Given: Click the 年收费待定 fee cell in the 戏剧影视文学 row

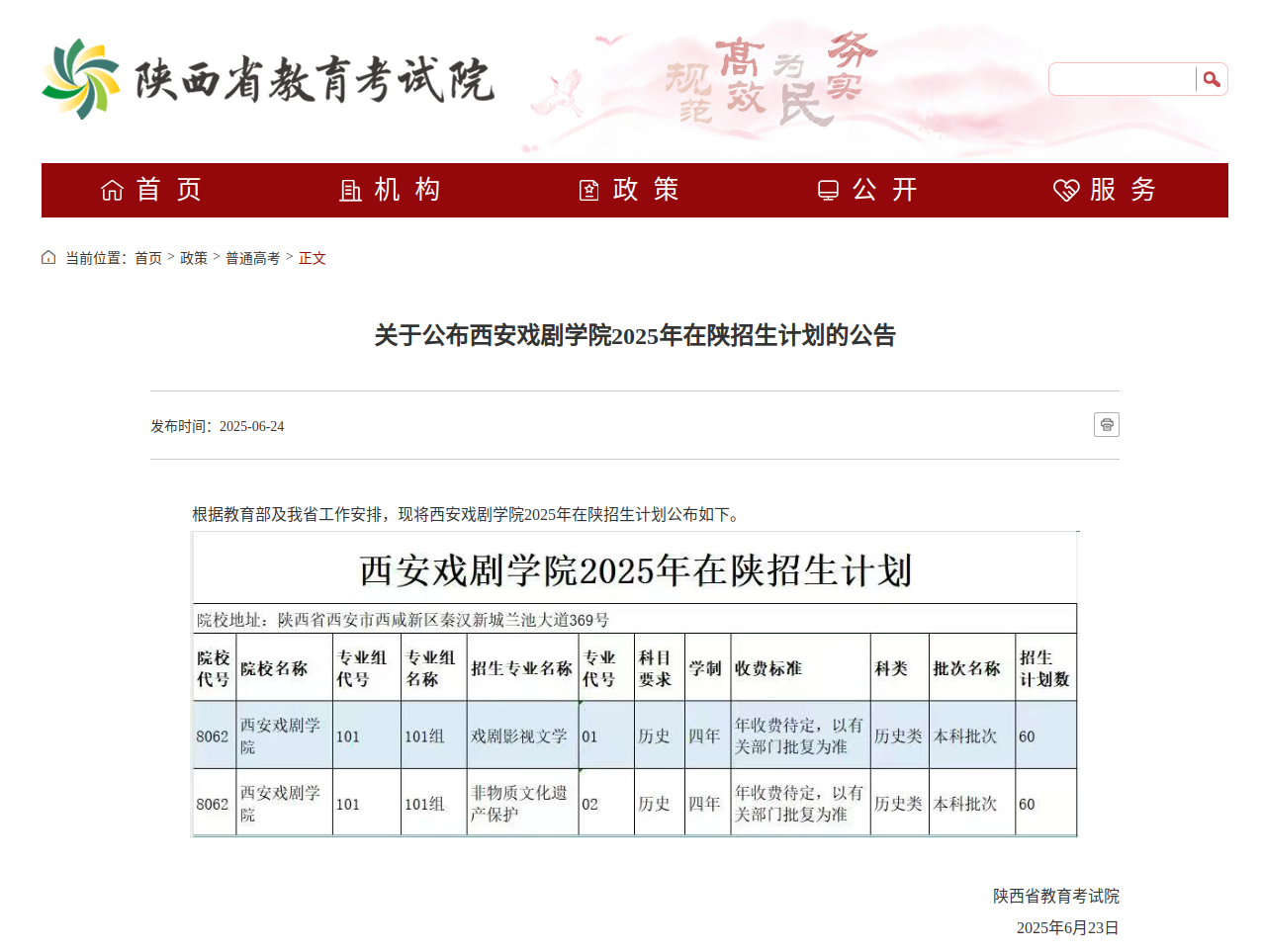Looking at the screenshot, I should pyautogui.click(x=799, y=736).
